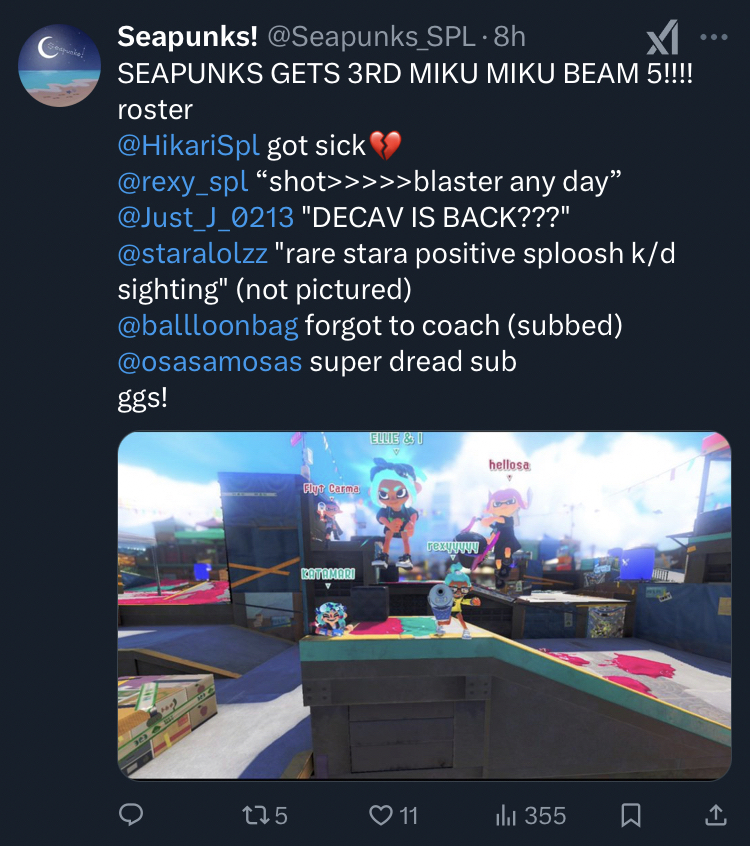The image size is (750, 846).
Task: Open the @HikariSpl mention
Action: point(189,146)
